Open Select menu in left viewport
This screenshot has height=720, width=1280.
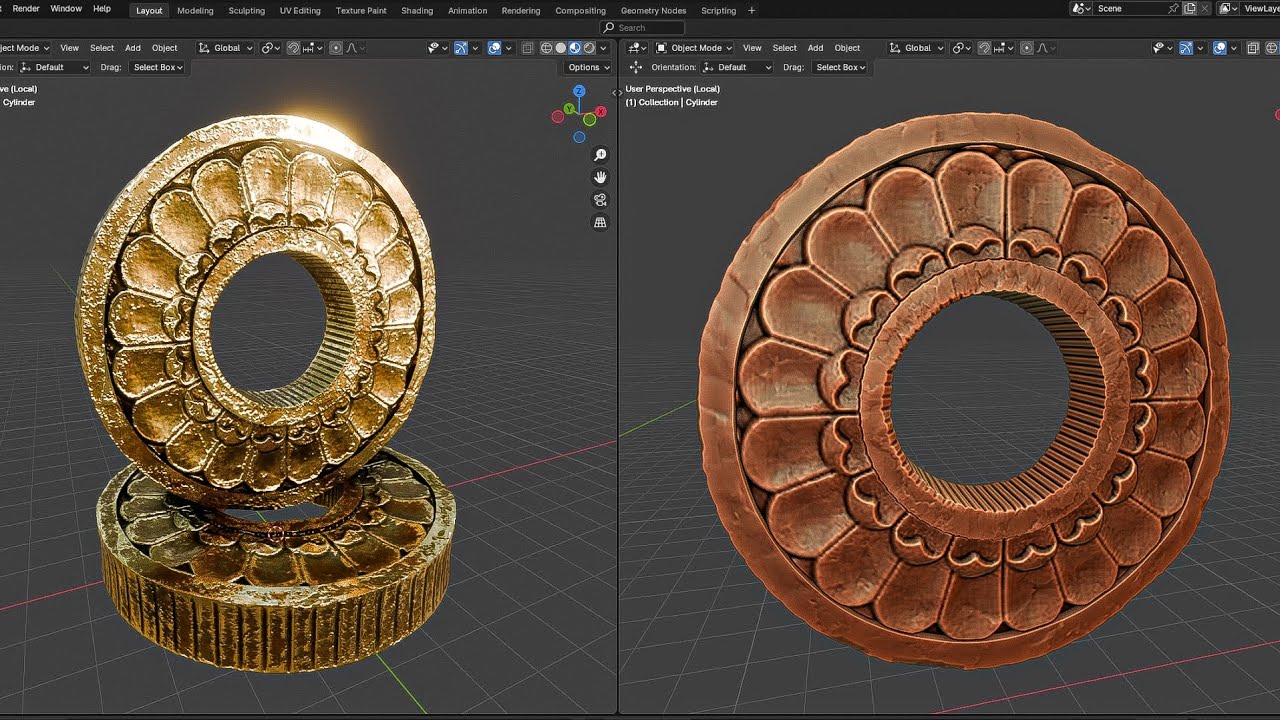click(x=102, y=48)
